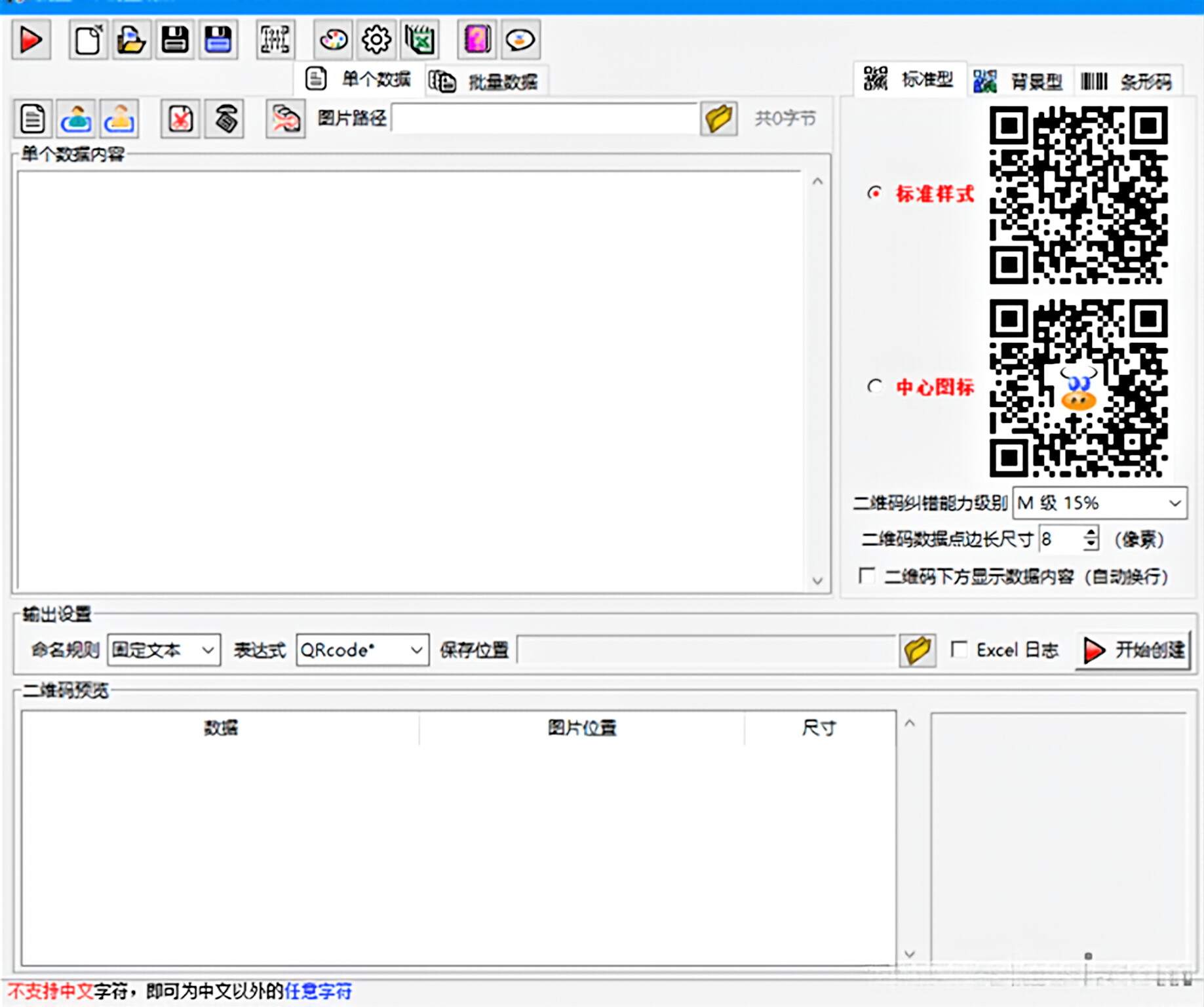Viewport: 1204px width, 1007px height.
Task: Click the speech bubble feedback icon
Action: pos(520,40)
